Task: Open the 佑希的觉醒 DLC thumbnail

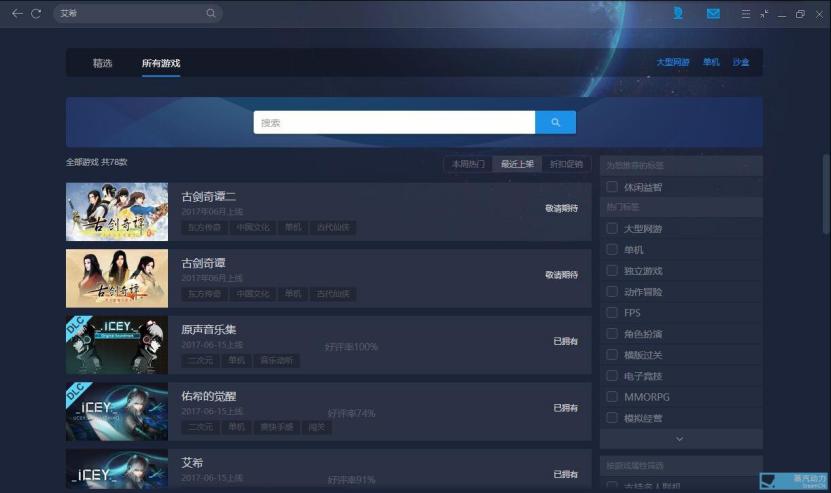Action: pos(117,411)
